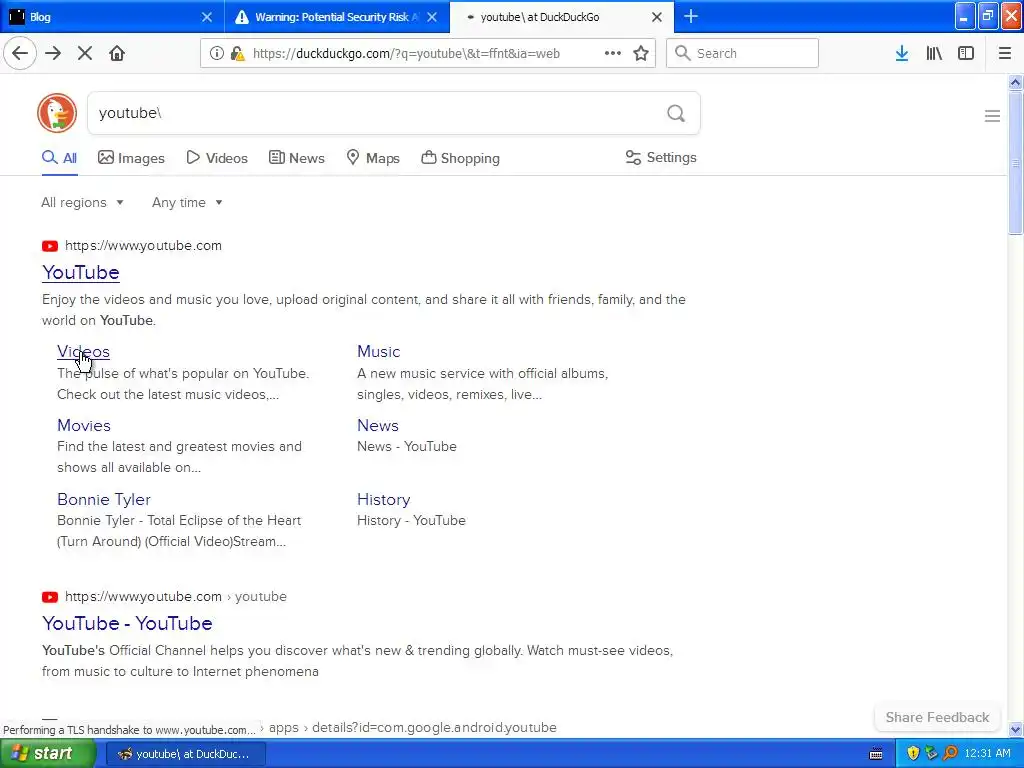Click the scroll down arrow of page scrollbar
Image resolution: width=1024 pixels, height=768 pixels.
(1015, 729)
